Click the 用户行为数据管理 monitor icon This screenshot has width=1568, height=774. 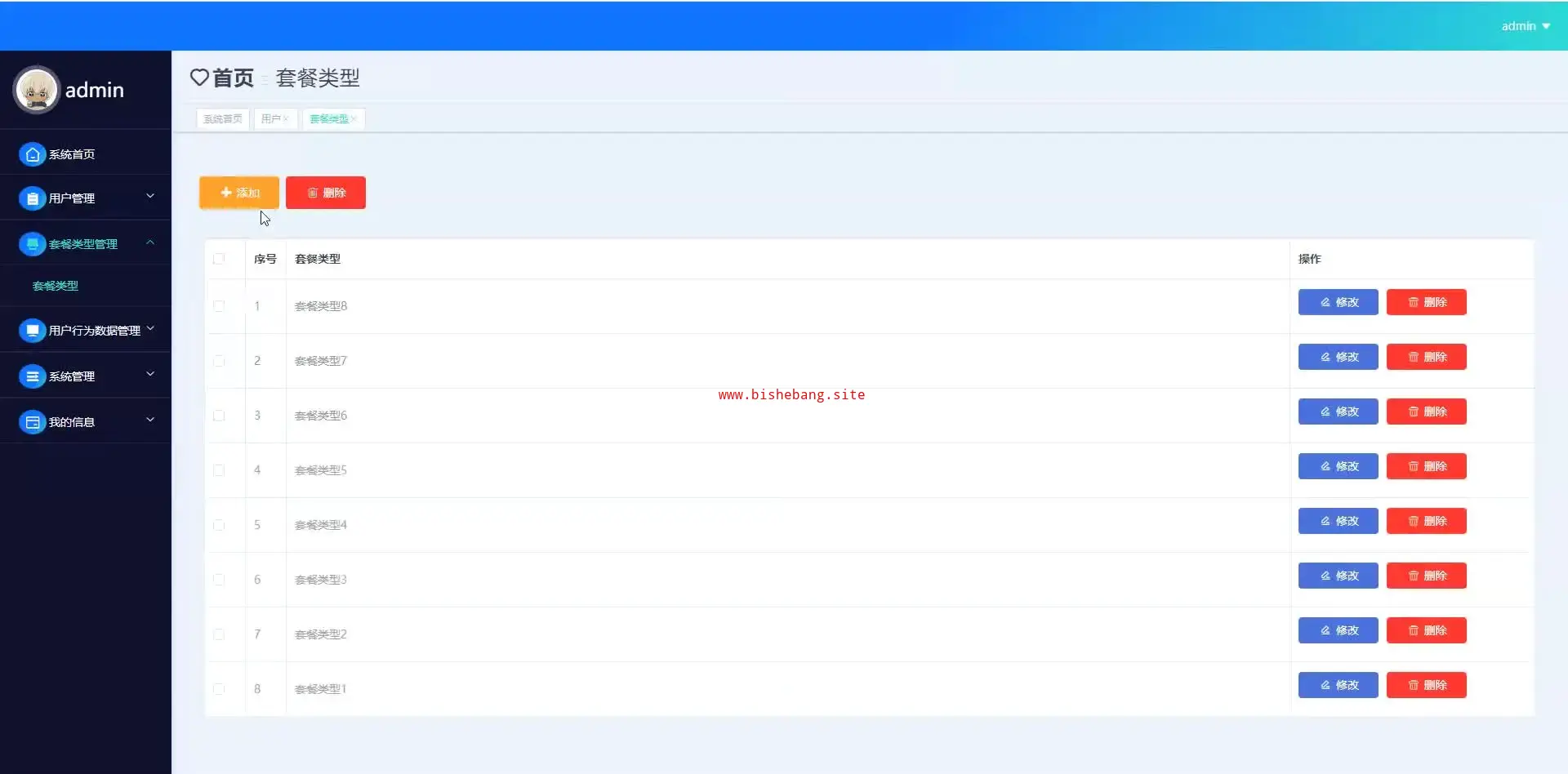coord(32,331)
